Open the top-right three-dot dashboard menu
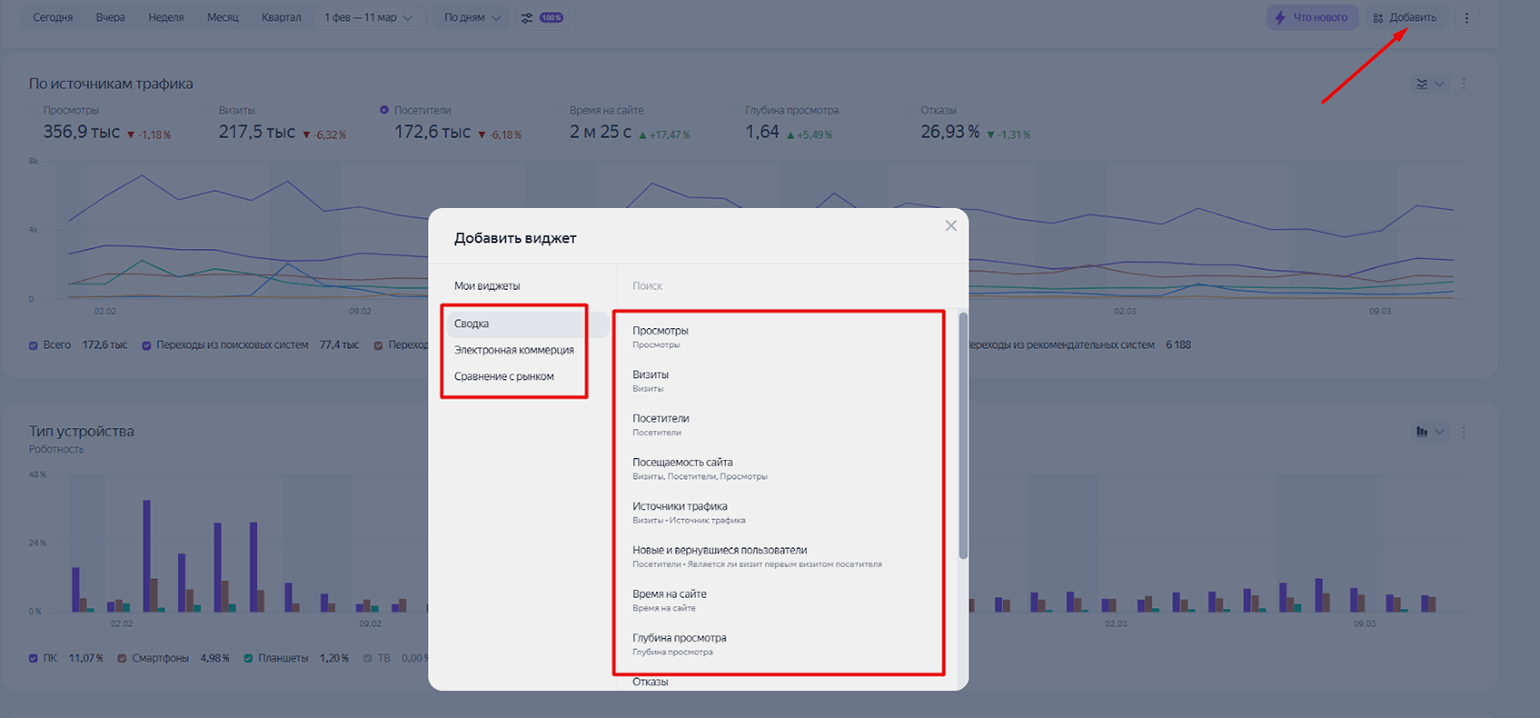Viewport: 1540px width, 718px height. tap(1466, 18)
